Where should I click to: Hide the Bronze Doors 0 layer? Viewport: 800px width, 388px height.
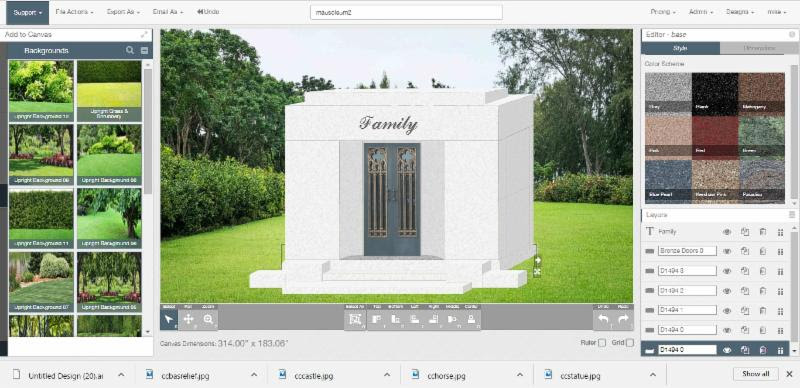(x=727, y=251)
